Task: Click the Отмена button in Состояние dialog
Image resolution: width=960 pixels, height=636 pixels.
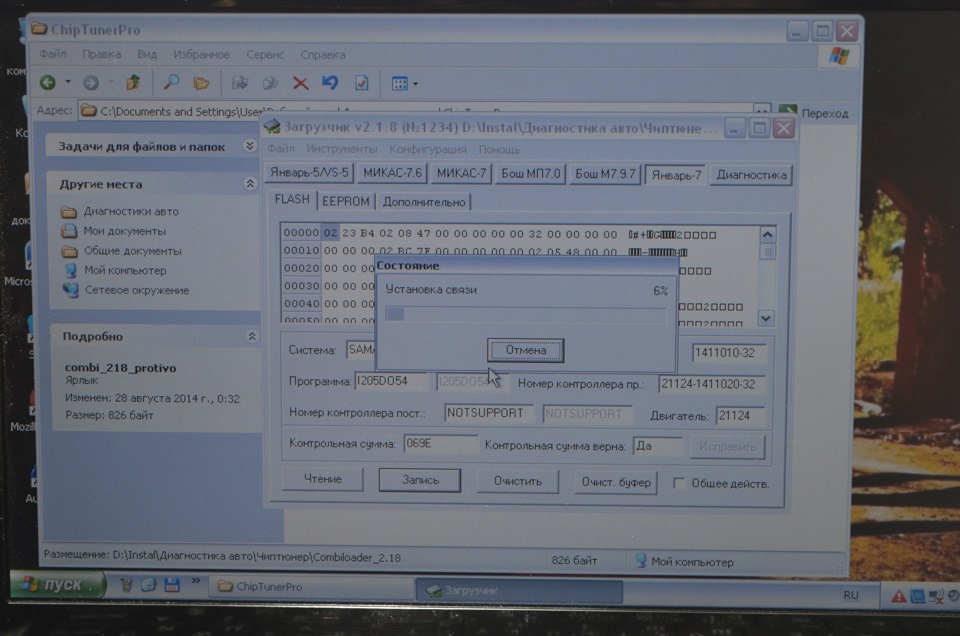Action: 525,350
